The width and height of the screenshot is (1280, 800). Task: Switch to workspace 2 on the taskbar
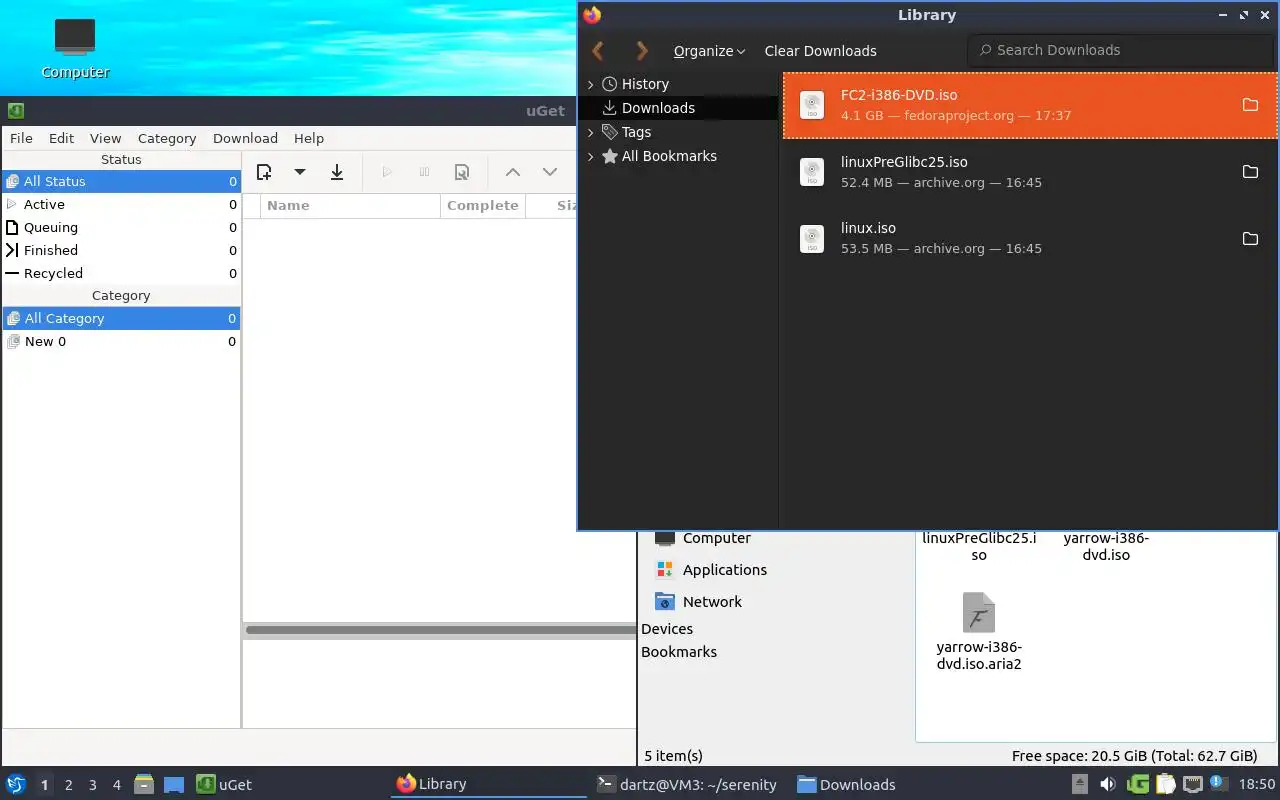click(x=68, y=785)
